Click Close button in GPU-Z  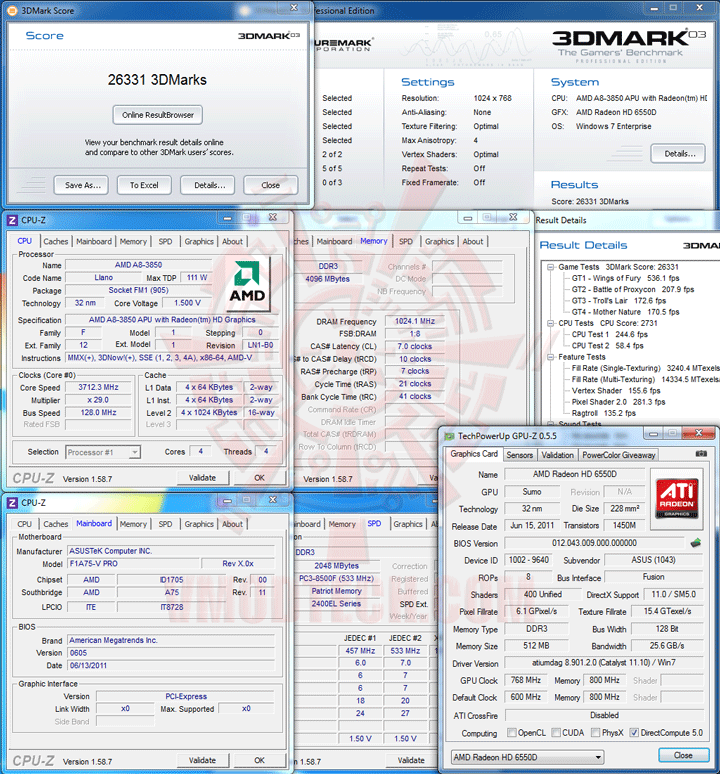click(683, 755)
